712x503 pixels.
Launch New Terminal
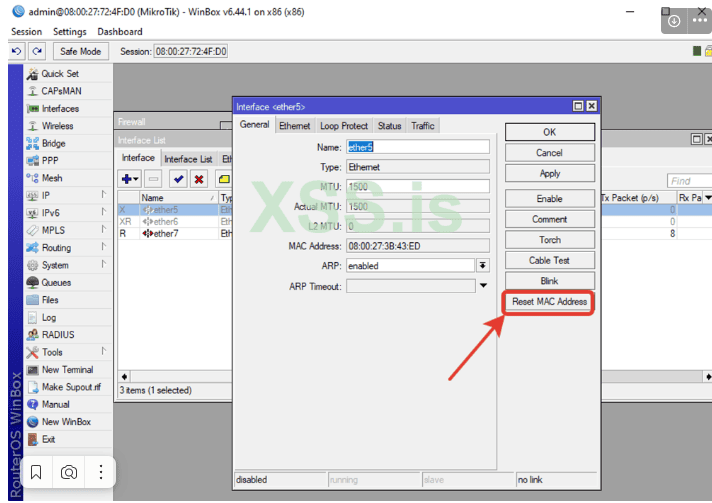(x=67, y=370)
